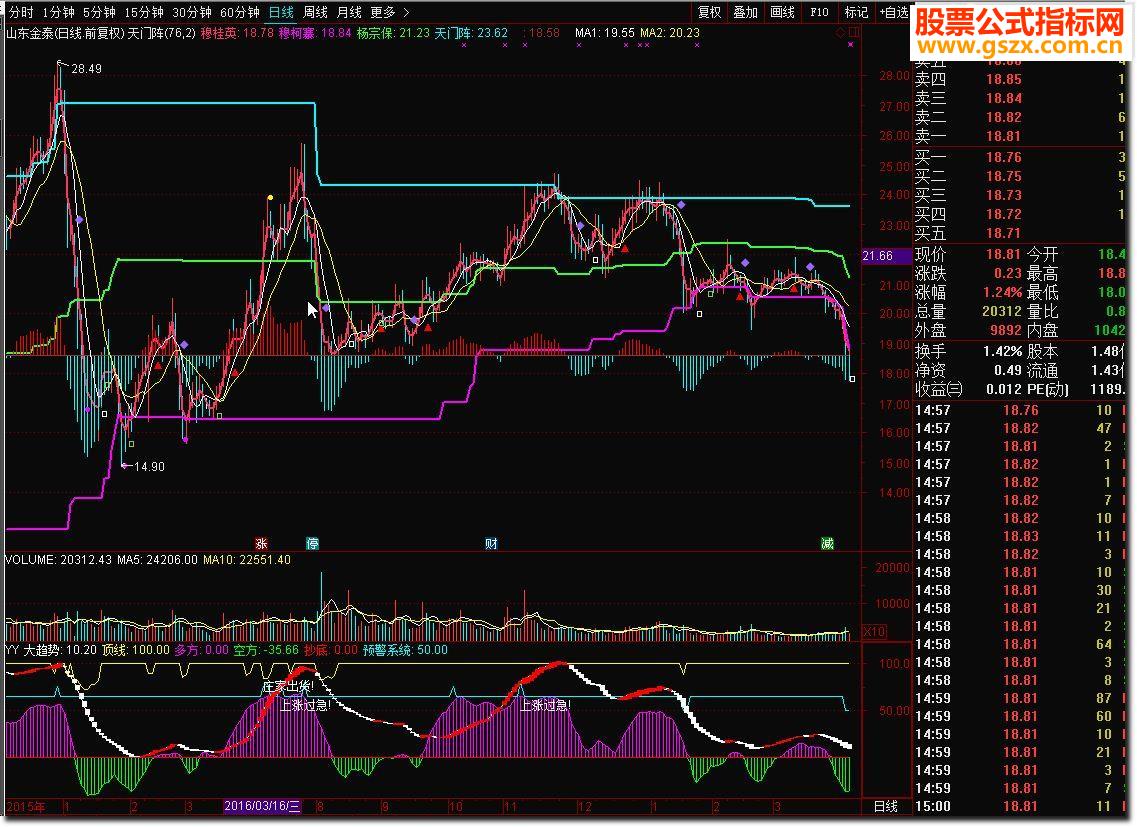Click the '庄家出货!' chart annotation
This screenshot has height=827, width=1137.
[x=288, y=686]
